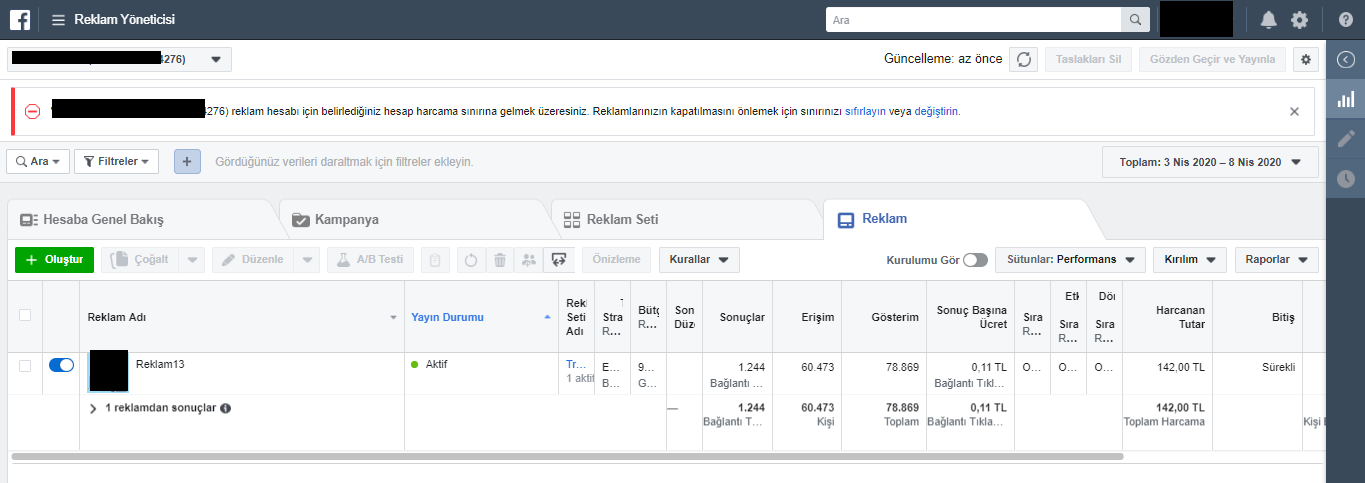Click the pencil edit icon in sidebar
1365x483 pixels.
pyautogui.click(x=1346, y=139)
